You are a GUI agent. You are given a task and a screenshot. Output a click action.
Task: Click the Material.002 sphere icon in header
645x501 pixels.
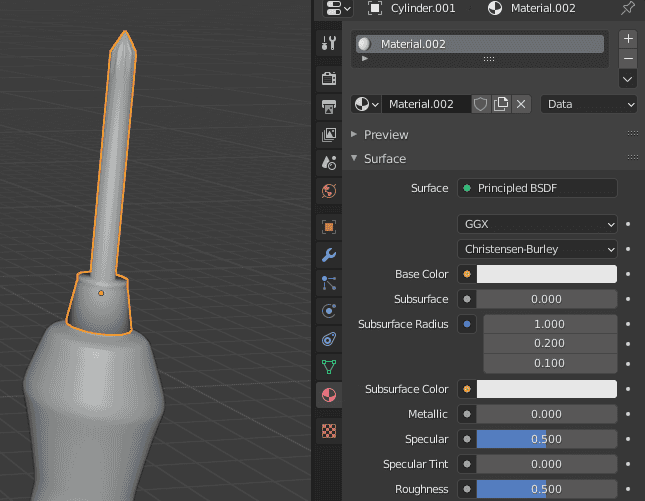pos(494,8)
